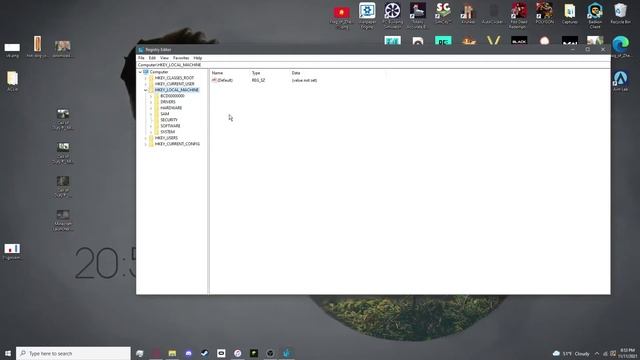Click the Aim Lab desktop icon
This screenshot has height=360, width=640.
(620, 80)
